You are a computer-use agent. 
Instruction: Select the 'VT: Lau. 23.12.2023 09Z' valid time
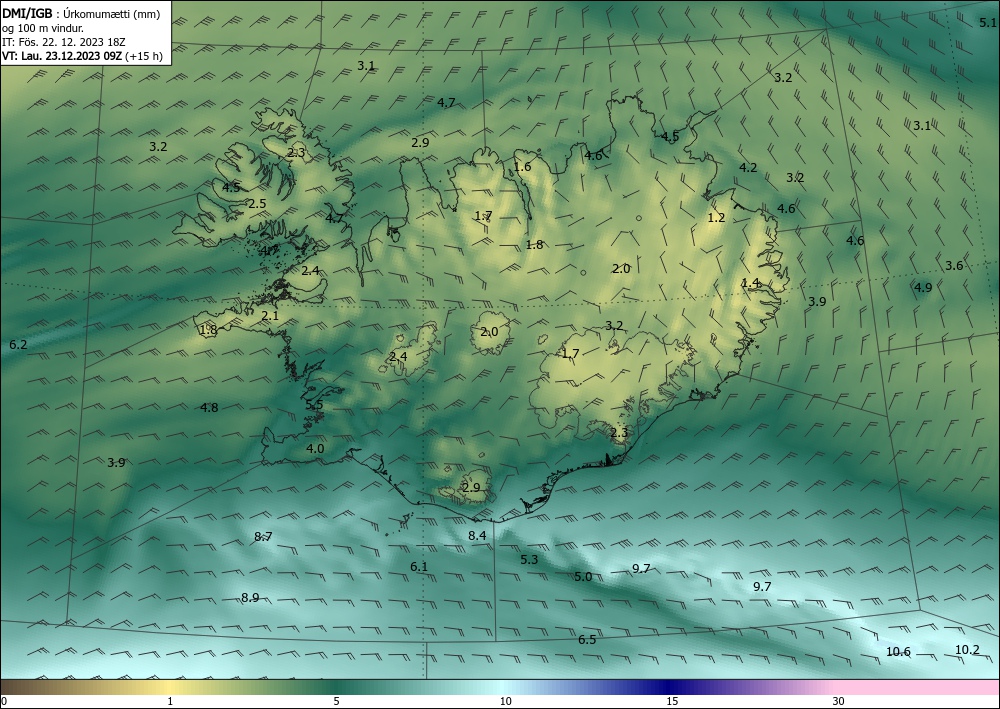62,56
